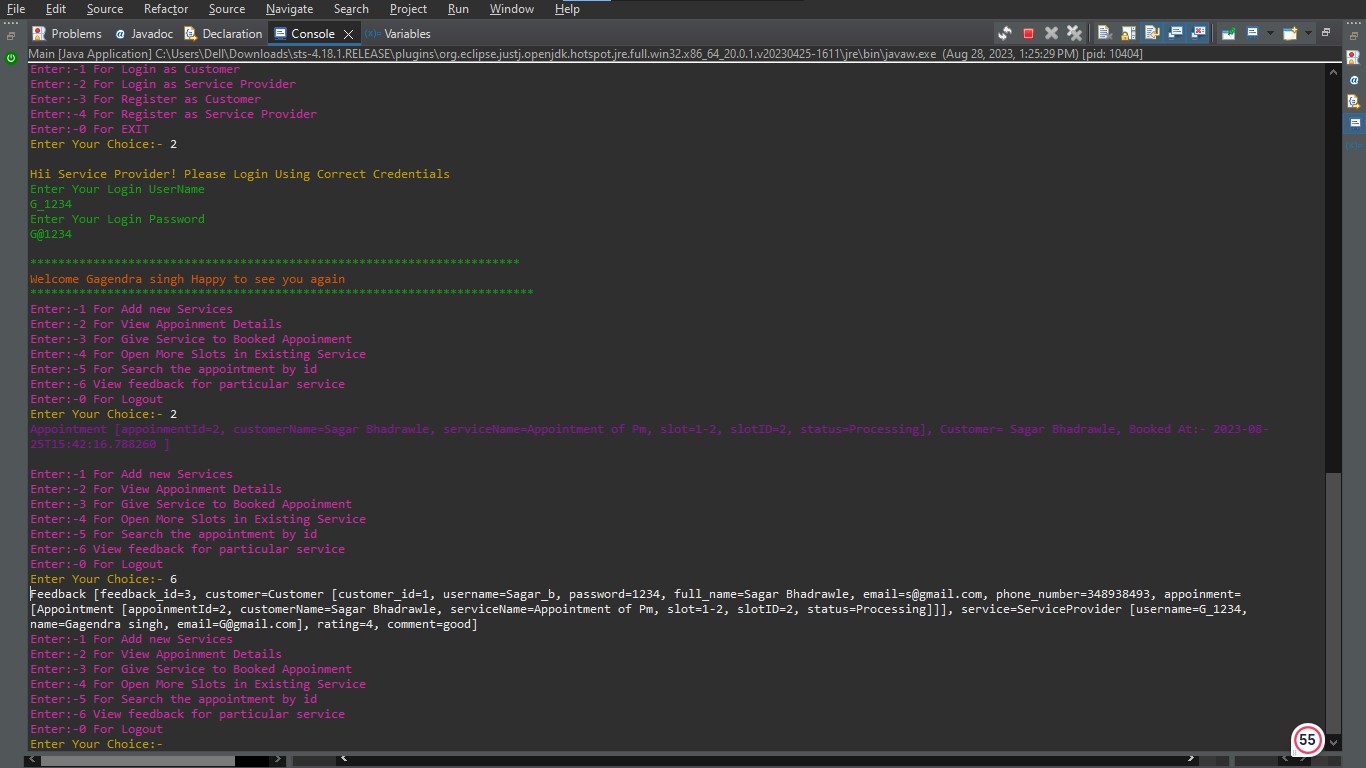Viewport: 1366px width, 768px height.
Task: Open the Navigate menu
Action: click(289, 9)
